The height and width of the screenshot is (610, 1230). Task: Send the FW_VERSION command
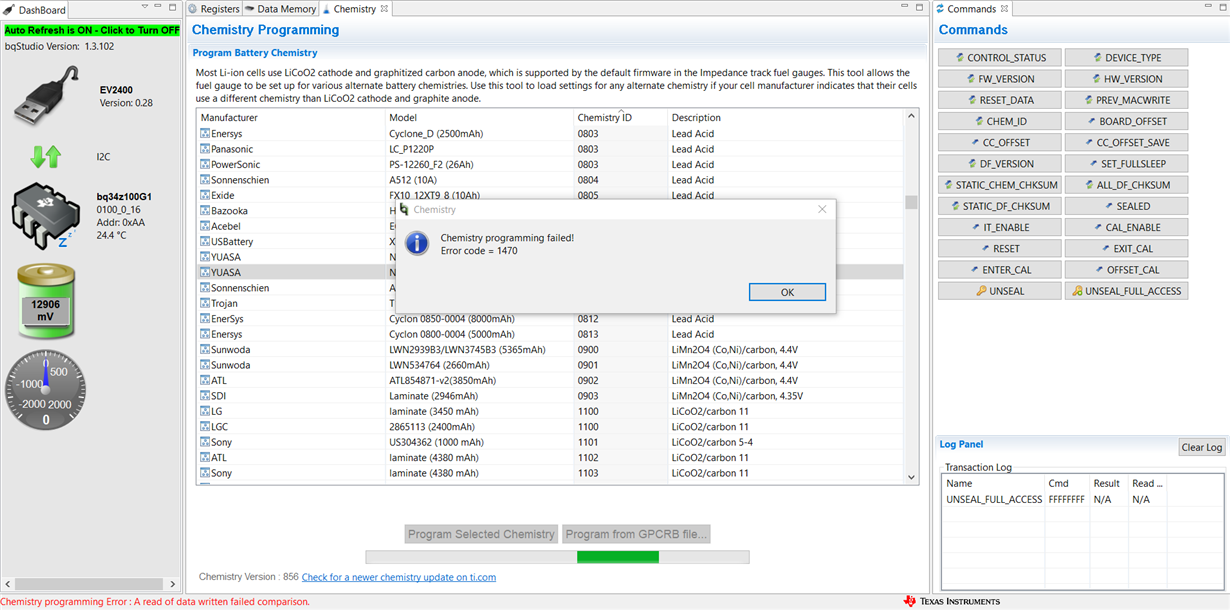click(999, 79)
